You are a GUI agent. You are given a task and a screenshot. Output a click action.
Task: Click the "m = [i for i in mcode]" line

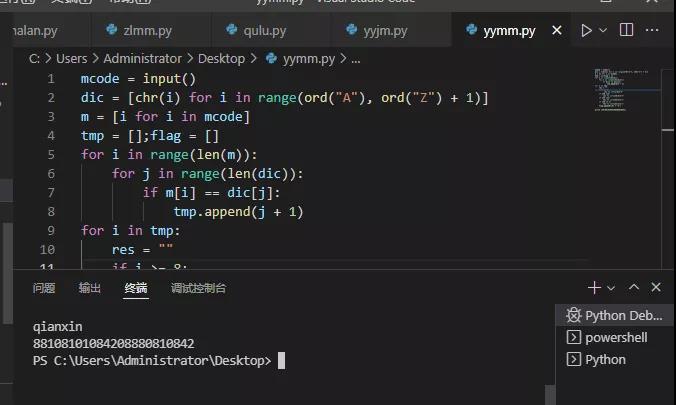pyautogui.click(x=165, y=117)
